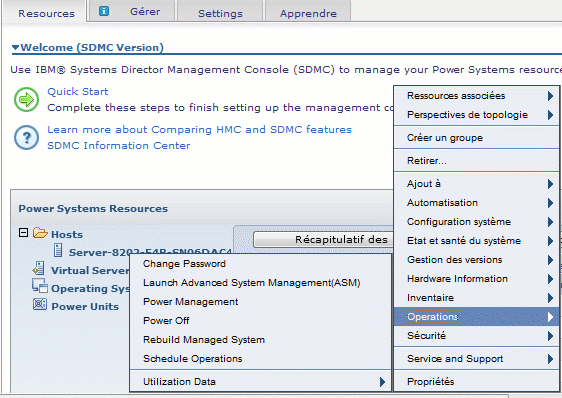Click the server icon beside Server-8202

coord(58,250)
